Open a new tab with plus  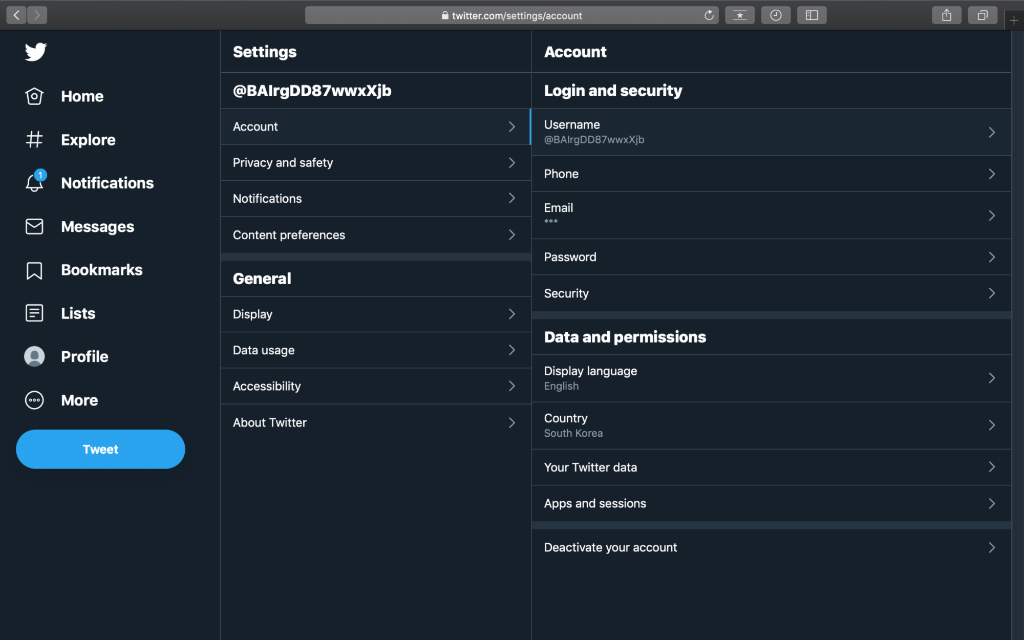1014,20
